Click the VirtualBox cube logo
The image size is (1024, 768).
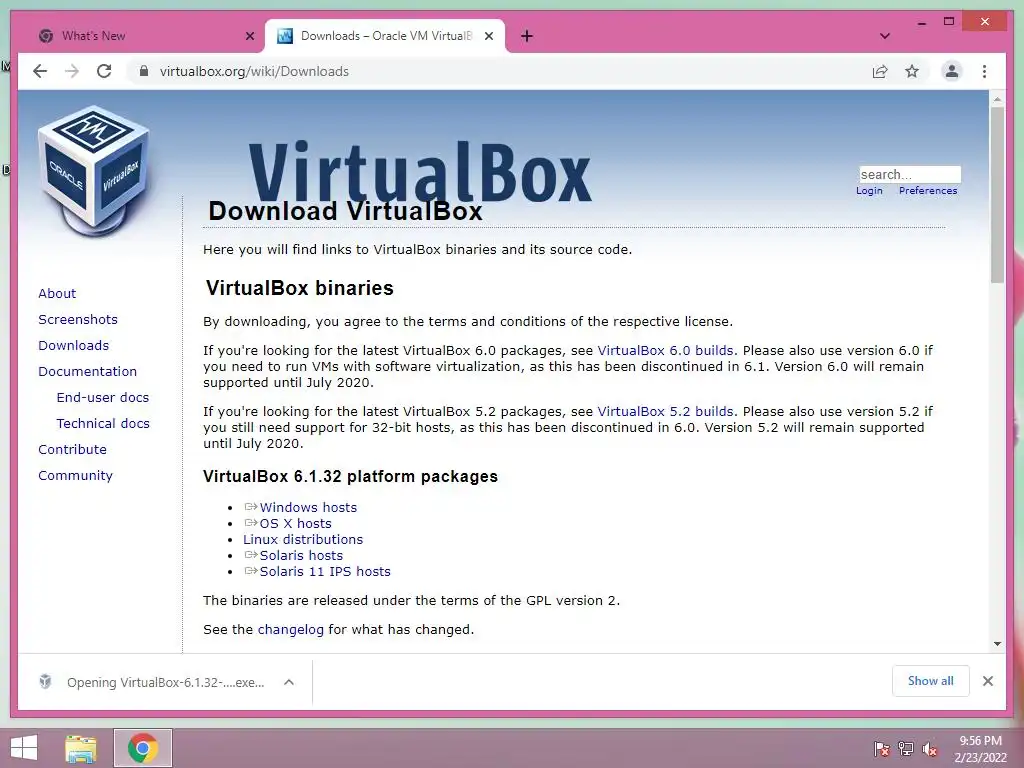pos(94,171)
